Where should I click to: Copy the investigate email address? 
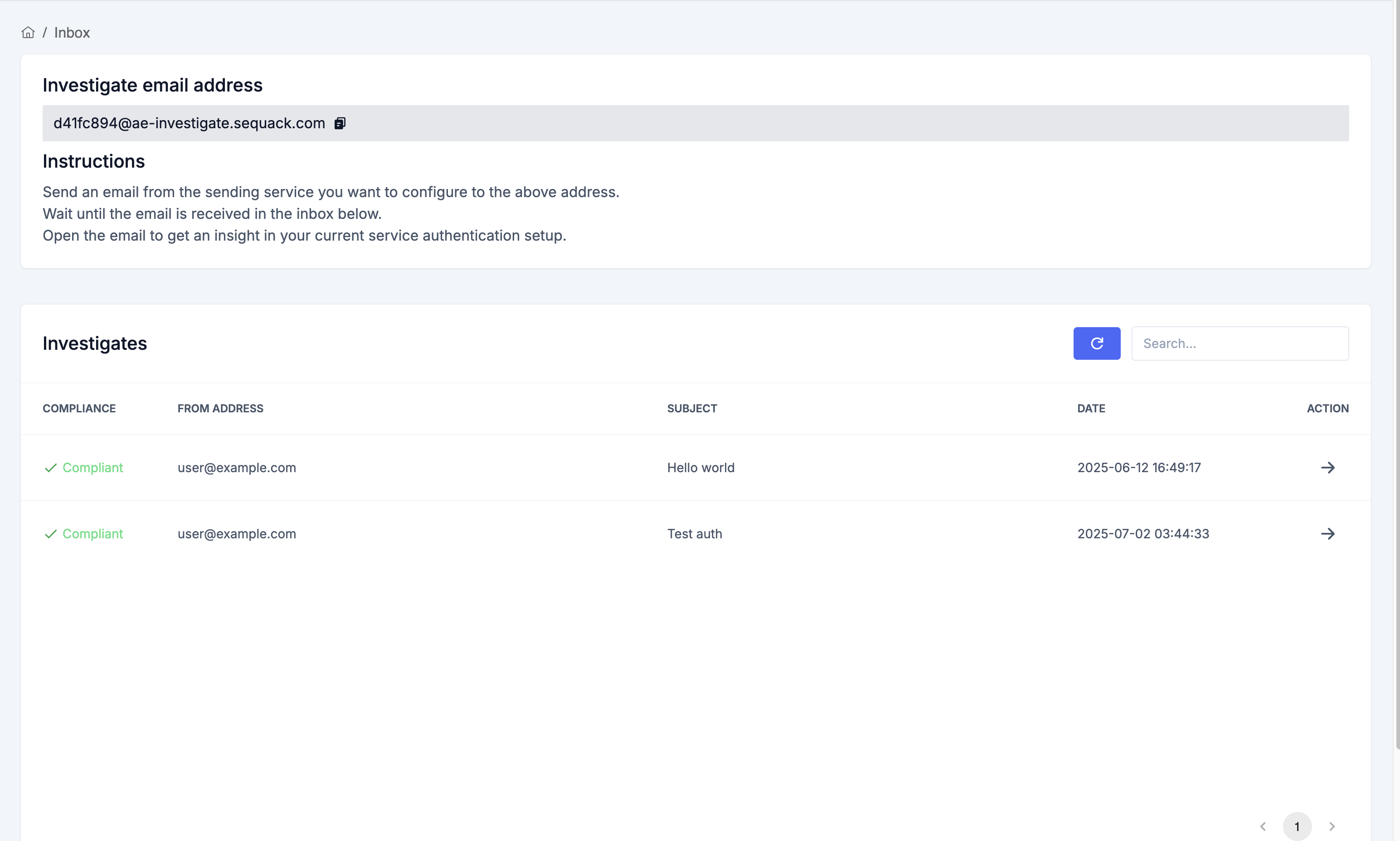point(340,123)
